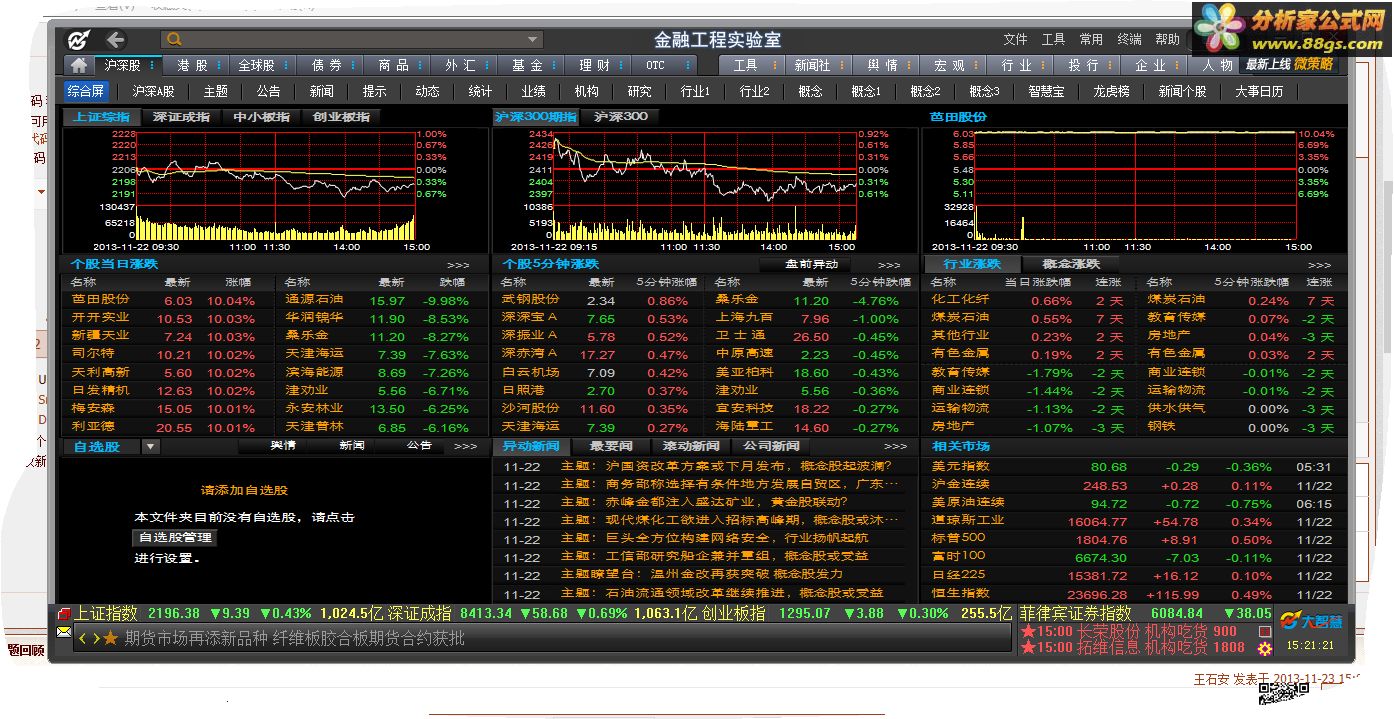Show the 创业板指 chart tab

[x=341, y=117]
